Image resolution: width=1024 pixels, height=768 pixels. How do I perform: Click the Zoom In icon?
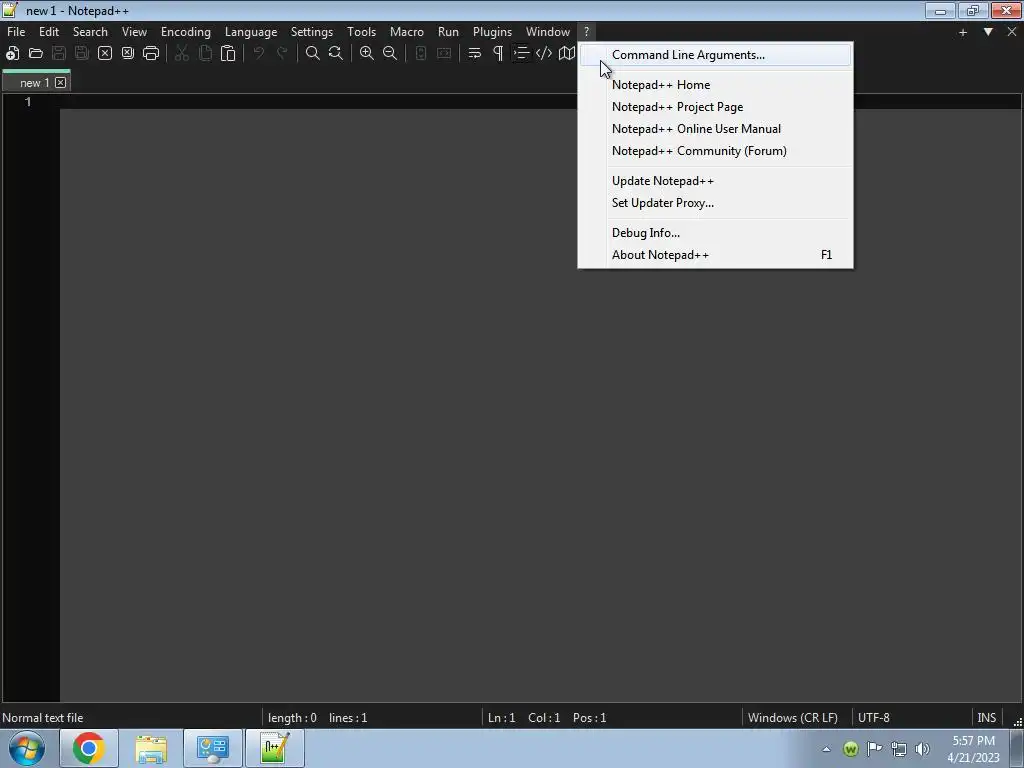[x=367, y=54]
